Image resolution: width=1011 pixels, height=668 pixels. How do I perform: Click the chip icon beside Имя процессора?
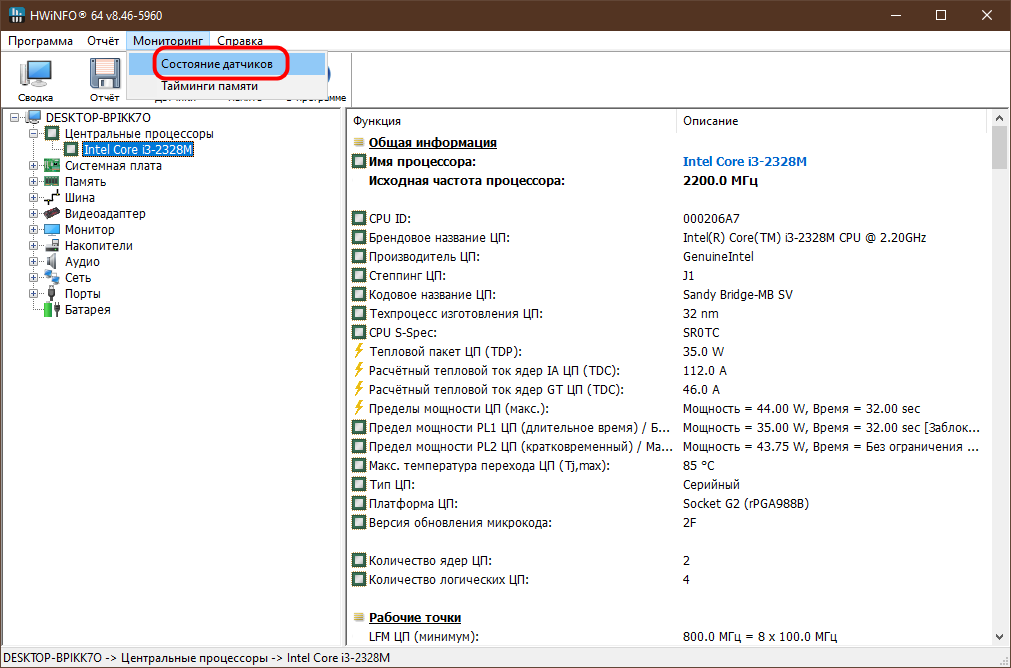coord(359,161)
